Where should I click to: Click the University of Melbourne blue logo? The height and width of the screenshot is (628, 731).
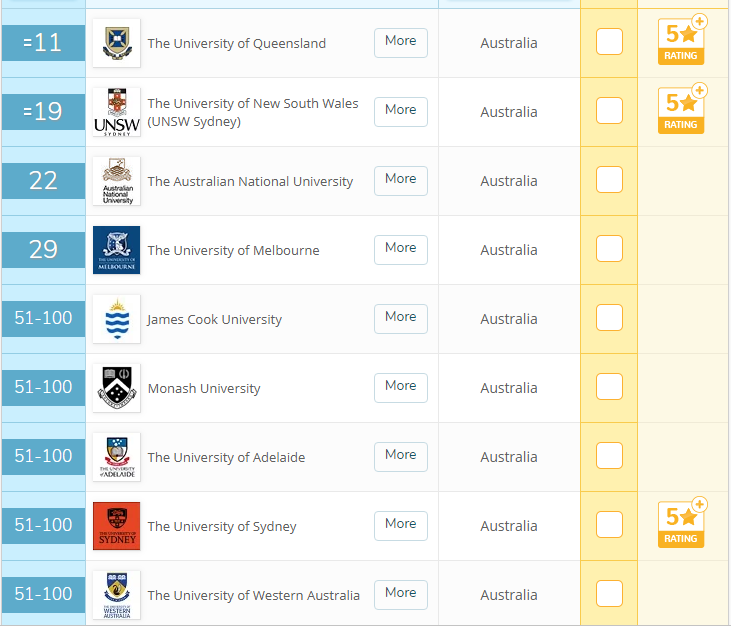tap(116, 250)
